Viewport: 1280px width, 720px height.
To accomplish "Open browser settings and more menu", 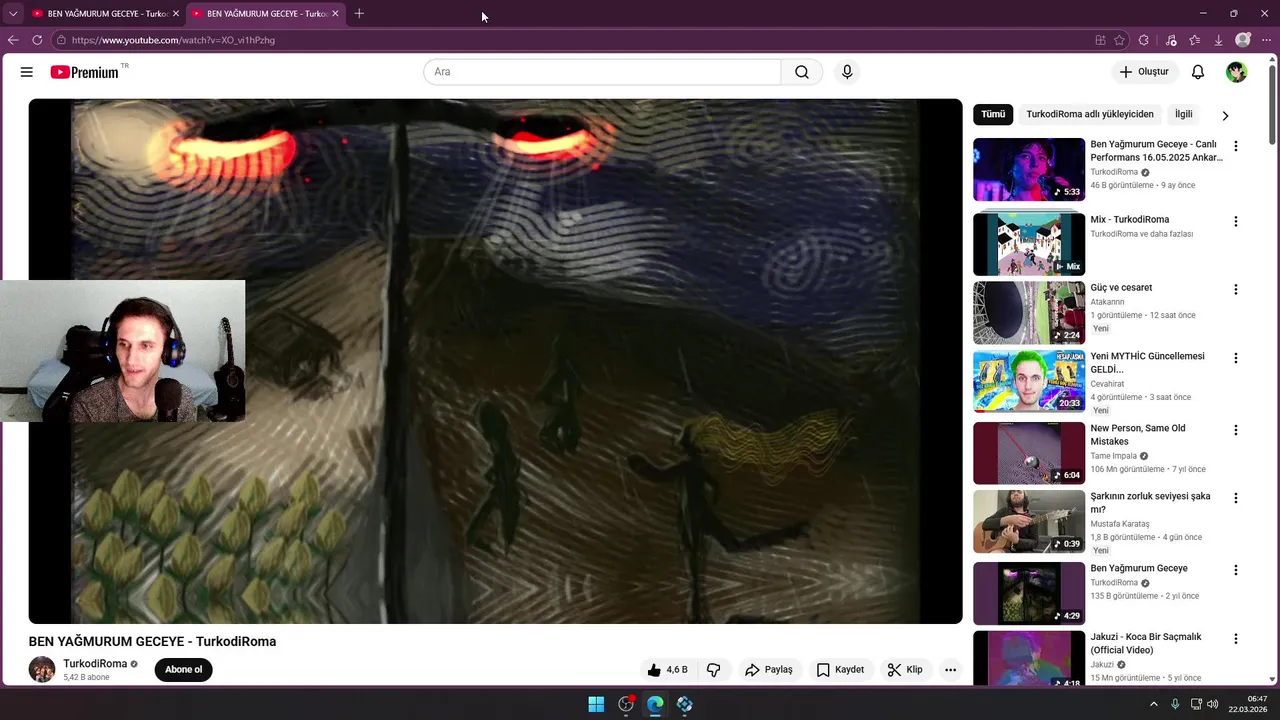I will [1266, 40].
